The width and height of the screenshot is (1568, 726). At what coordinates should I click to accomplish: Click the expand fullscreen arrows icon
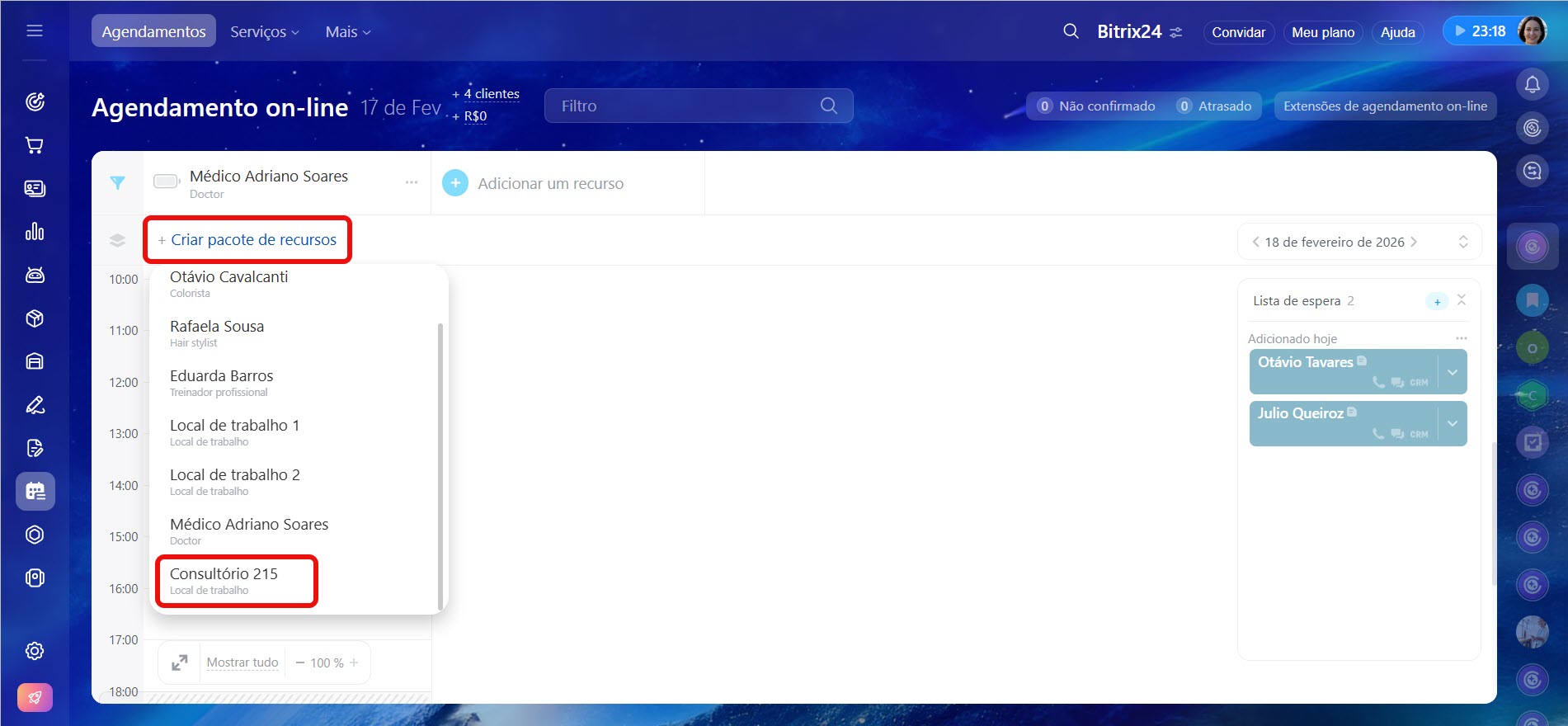tap(179, 662)
